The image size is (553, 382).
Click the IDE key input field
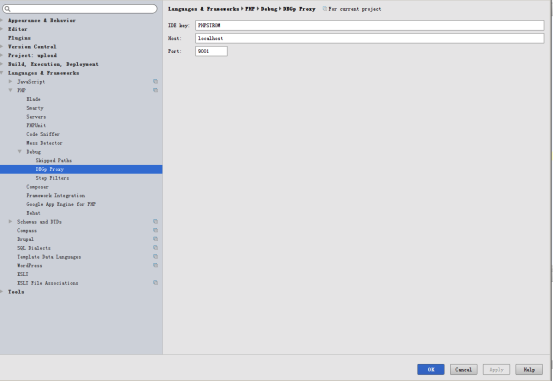370,25
